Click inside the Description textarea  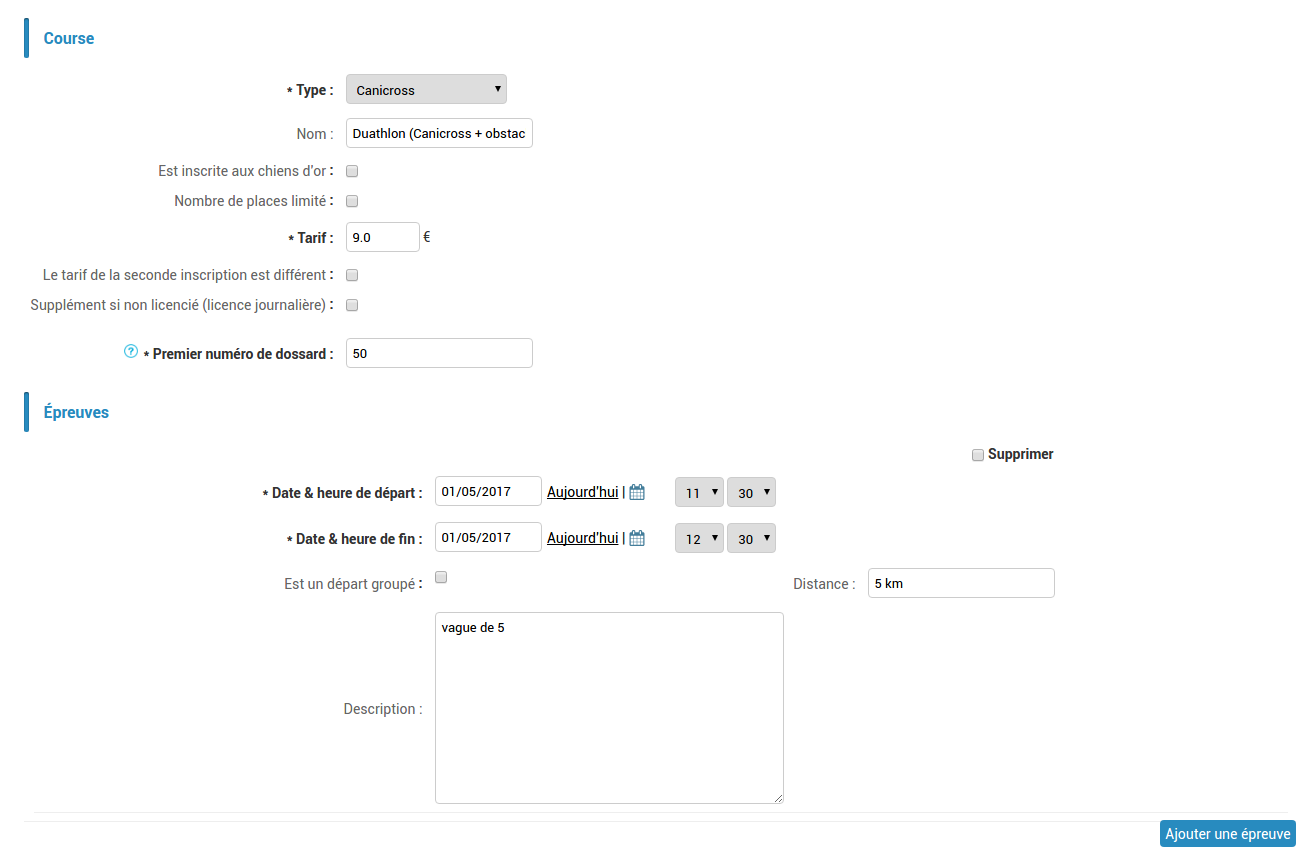[x=609, y=708]
